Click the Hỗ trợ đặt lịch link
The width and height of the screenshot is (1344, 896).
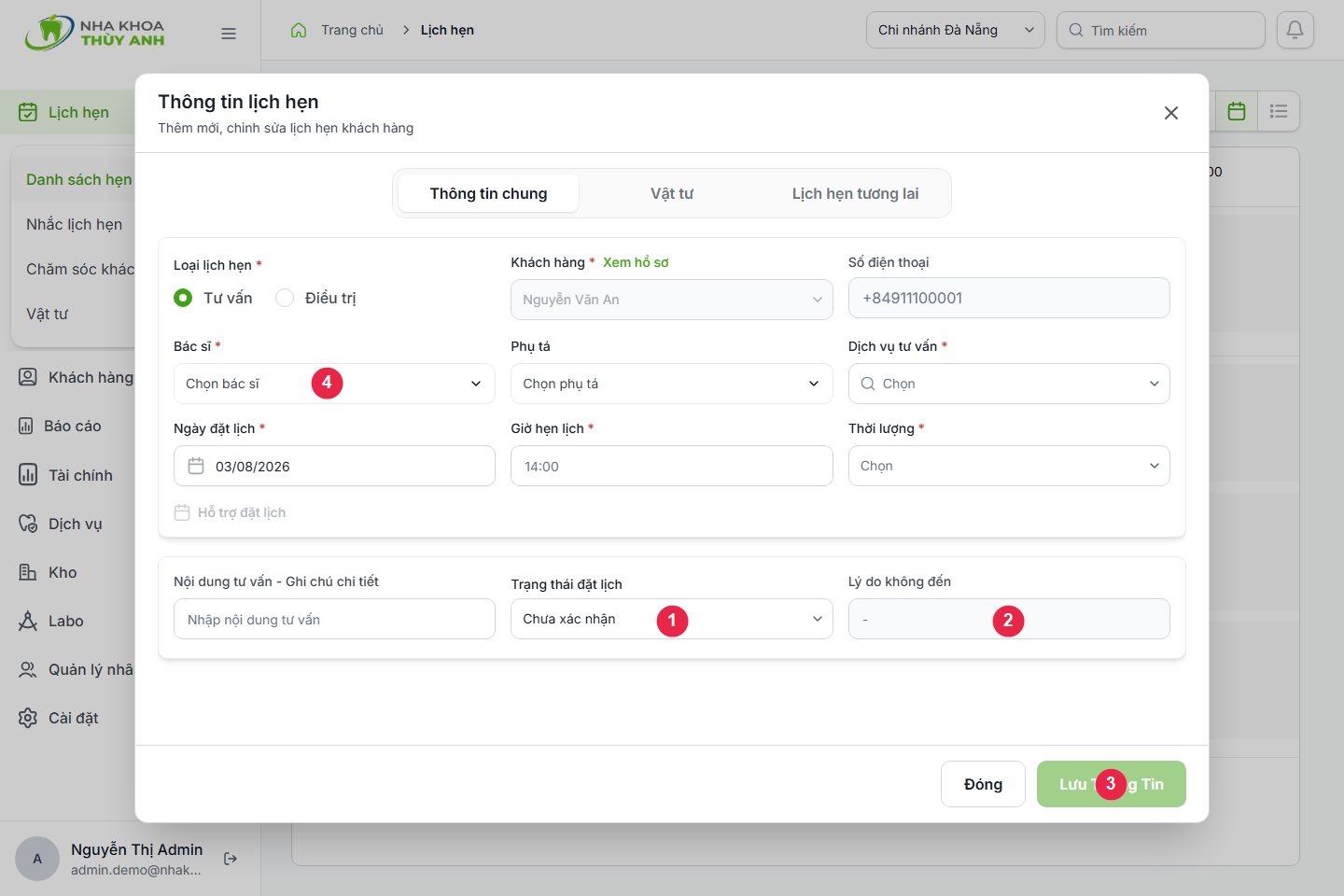click(x=230, y=512)
